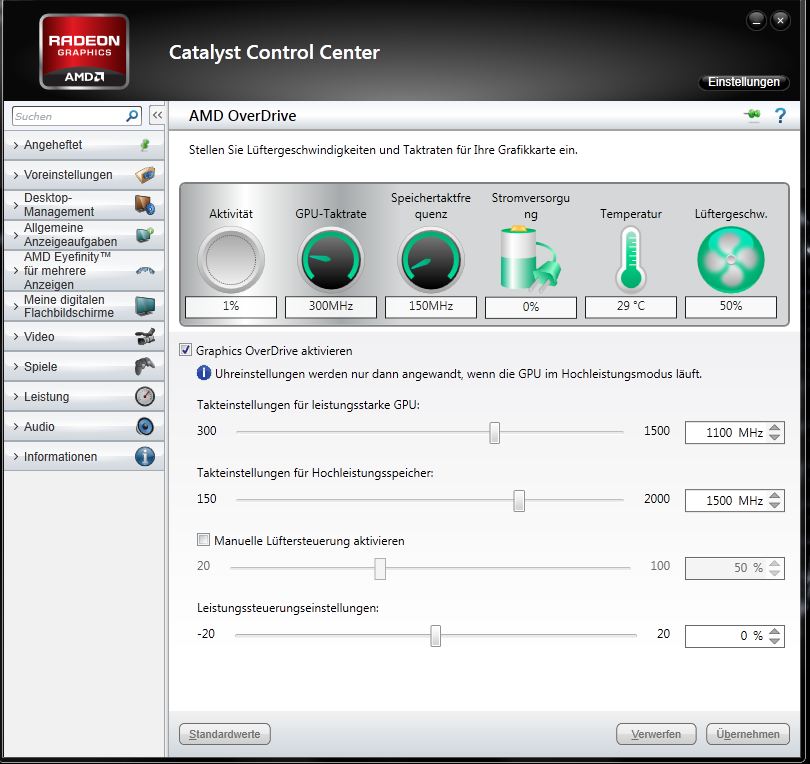Expand AMD Eyefinity für mehrere Anzeigen

coord(16,271)
